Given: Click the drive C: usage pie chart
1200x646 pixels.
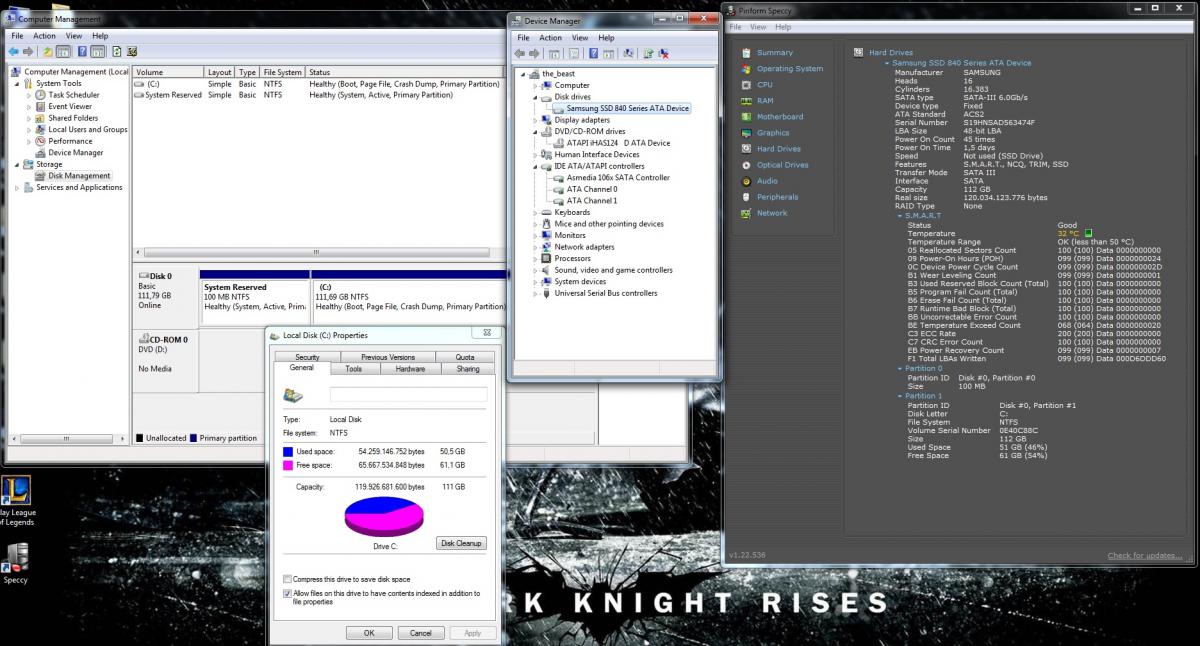Looking at the screenshot, I should [384, 516].
